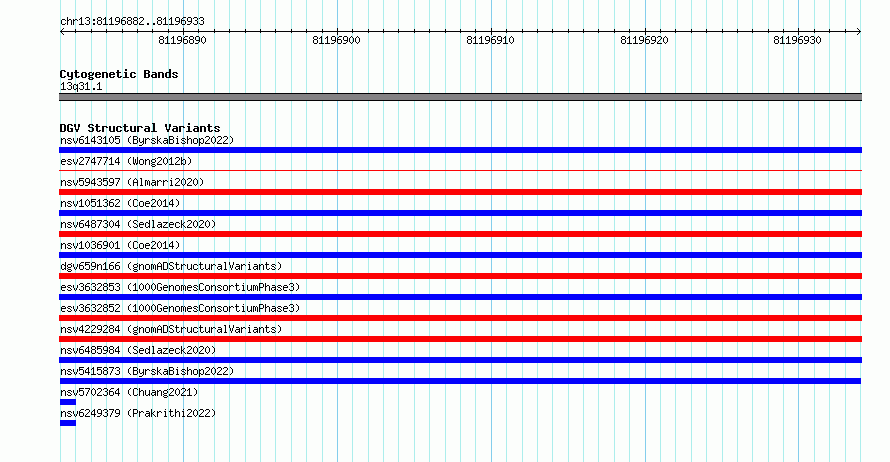Screen dimensions: 890x462
Task: Select the red bar under esv3632852
Action: click(x=460, y=318)
